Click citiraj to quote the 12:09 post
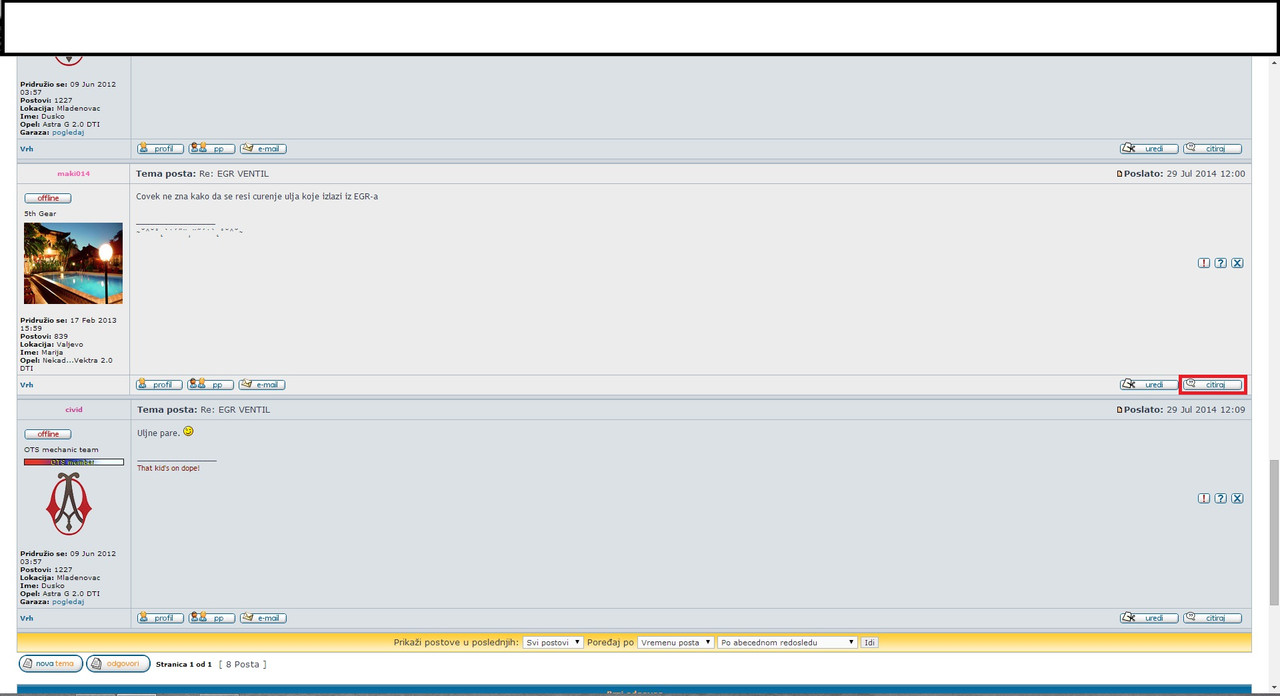 click(x=1212, y=618)
